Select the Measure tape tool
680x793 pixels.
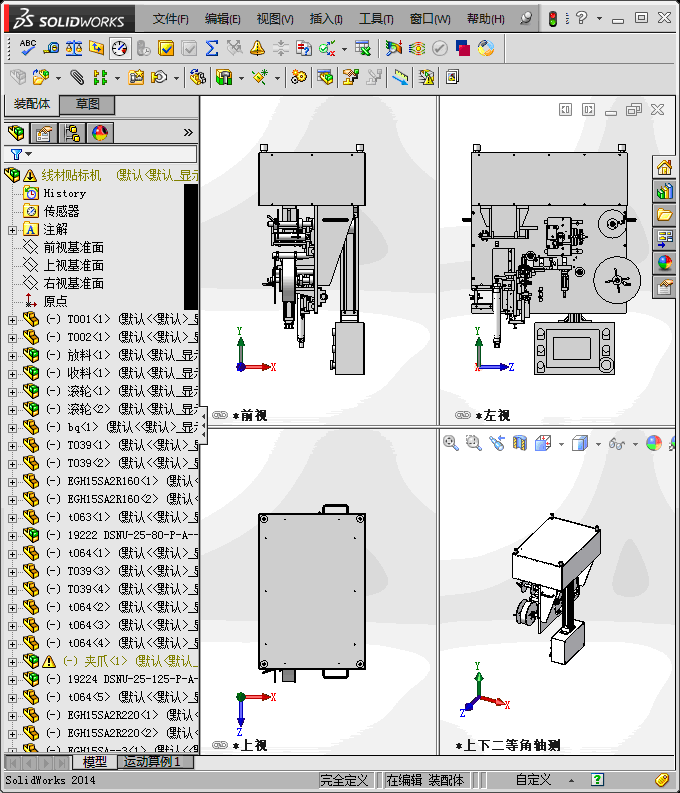click(51, 49)
